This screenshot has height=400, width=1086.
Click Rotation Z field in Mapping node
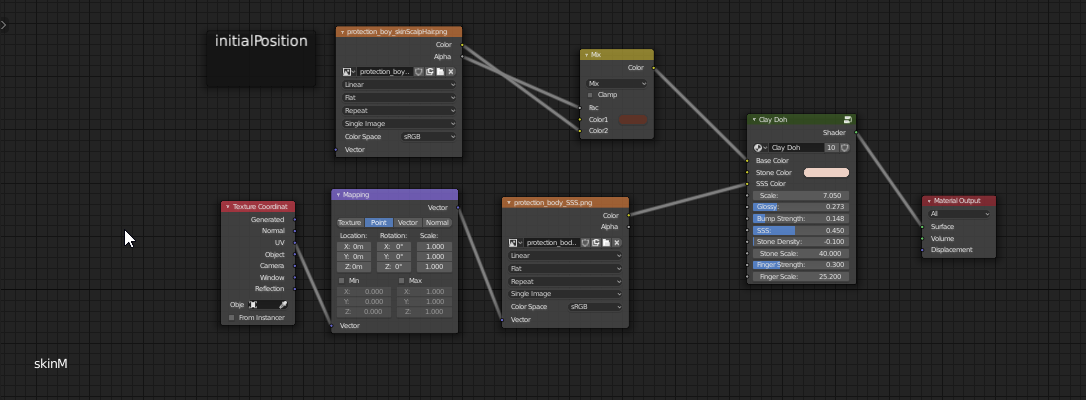click(x=393, y=267)
